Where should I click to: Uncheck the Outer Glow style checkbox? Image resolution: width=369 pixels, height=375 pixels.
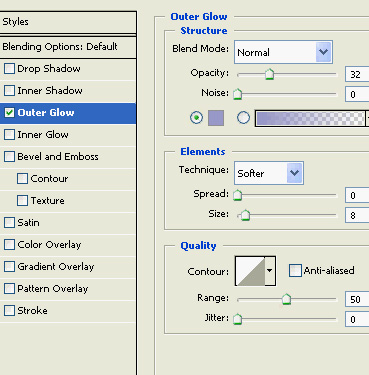click(9, 113)
